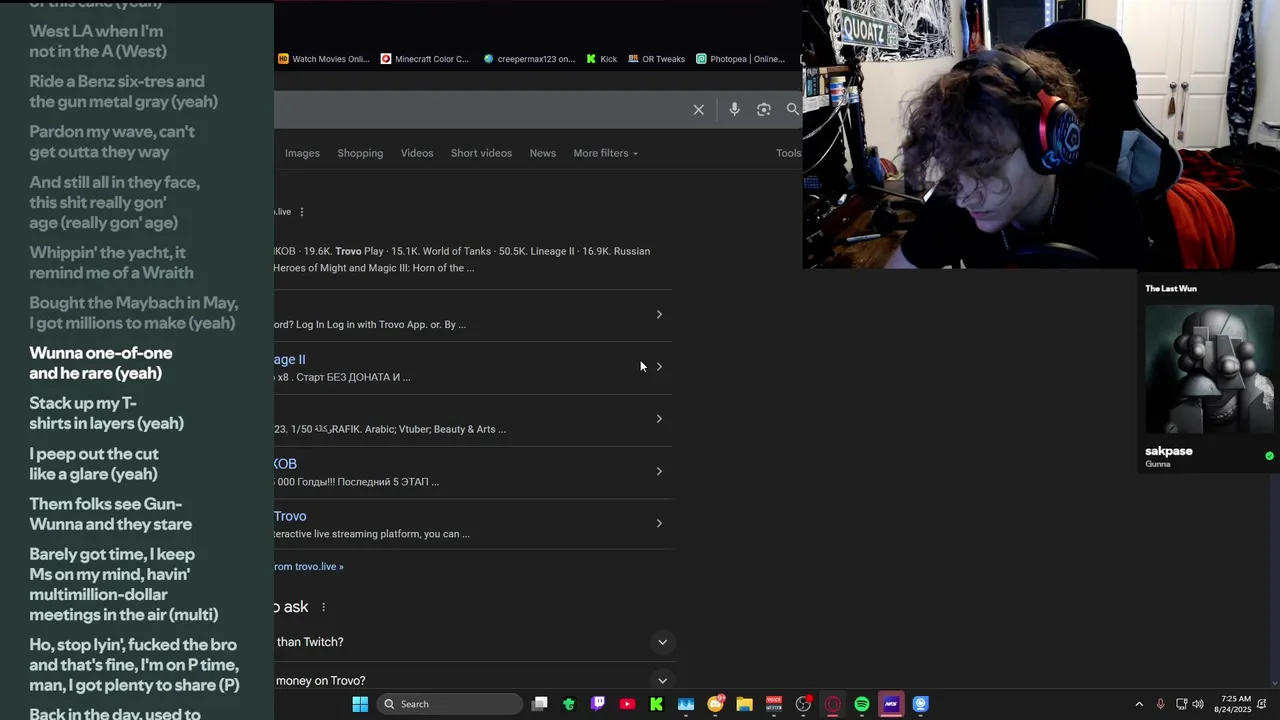The height and width of the screenshot is (720, 1280).
Task: Click the sakpase album art thumbnail
Action: [1210, 369]
